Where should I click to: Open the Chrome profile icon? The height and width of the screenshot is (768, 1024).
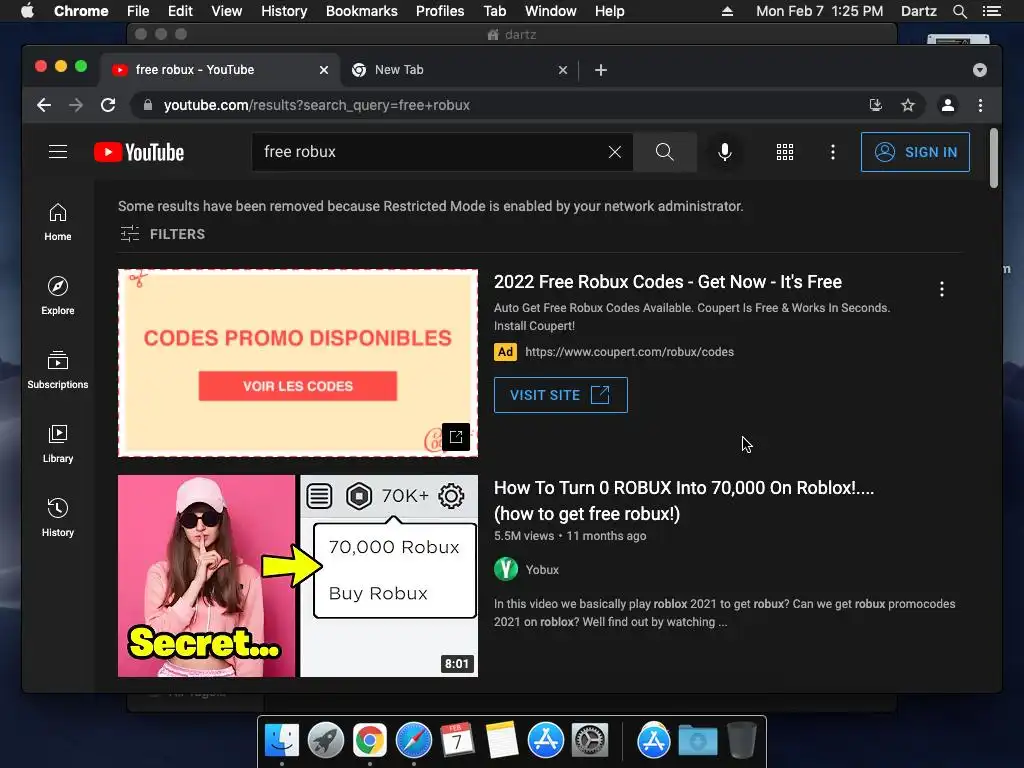[948, 105]
